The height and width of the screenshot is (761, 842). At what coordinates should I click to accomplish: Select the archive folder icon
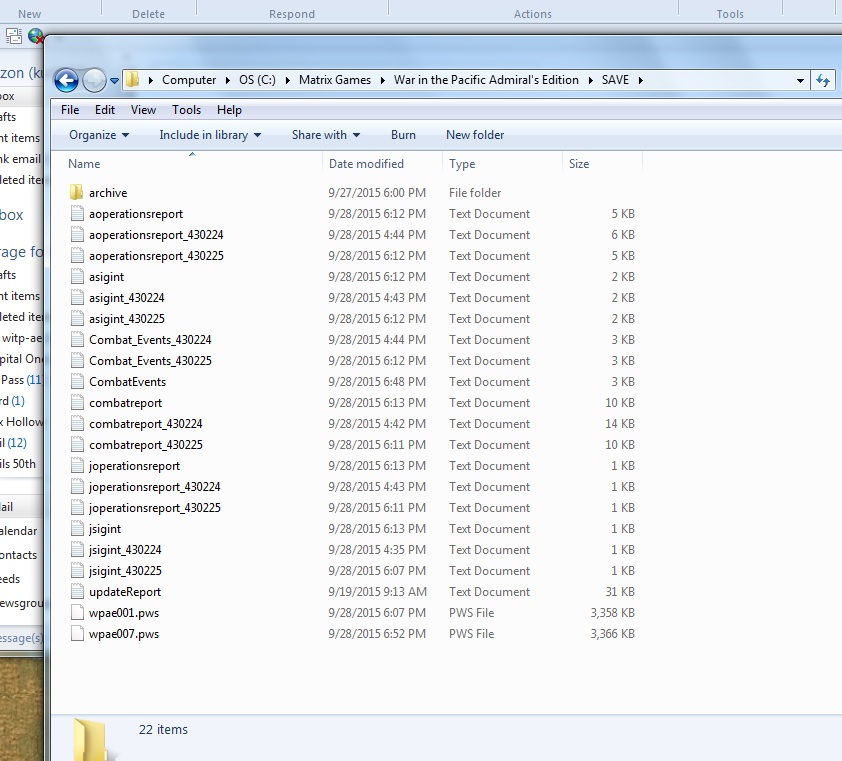point(77,192)
